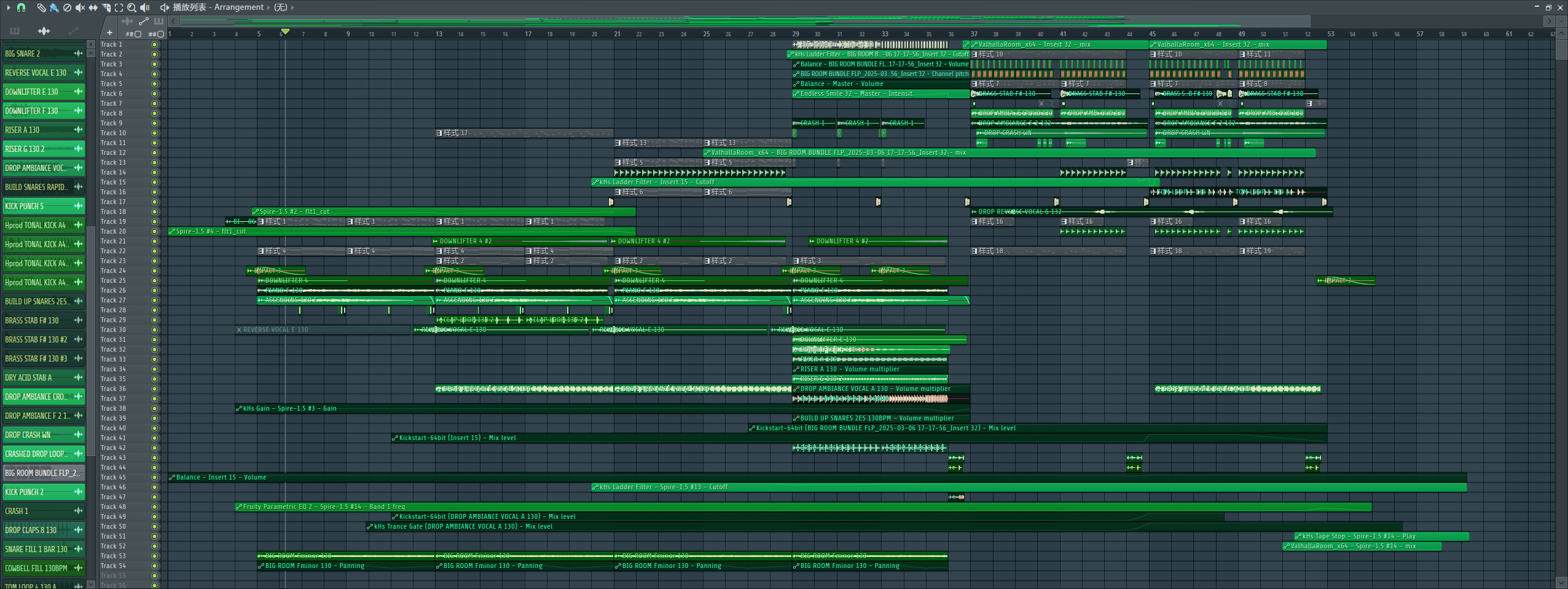Mute Track 5 with its green LED
This screenshot has height=589, width=1568.
154,84
